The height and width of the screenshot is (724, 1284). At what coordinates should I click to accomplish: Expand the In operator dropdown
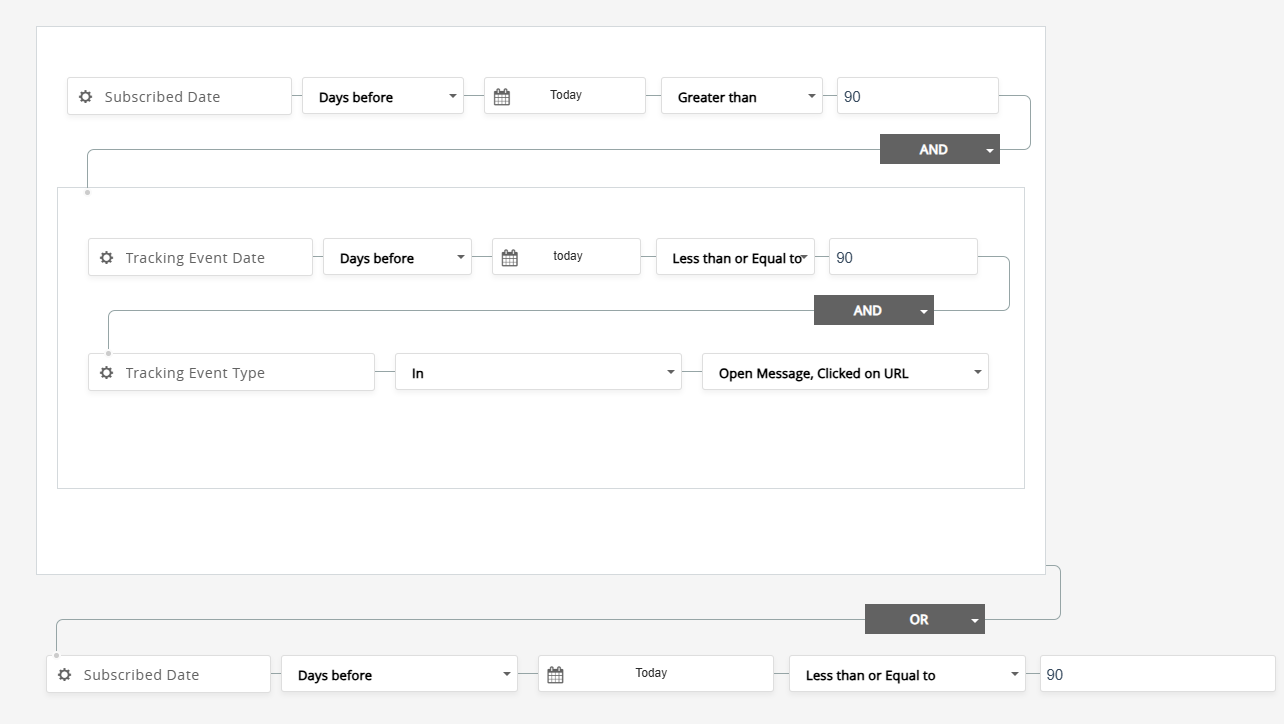[x=537, y=373]
